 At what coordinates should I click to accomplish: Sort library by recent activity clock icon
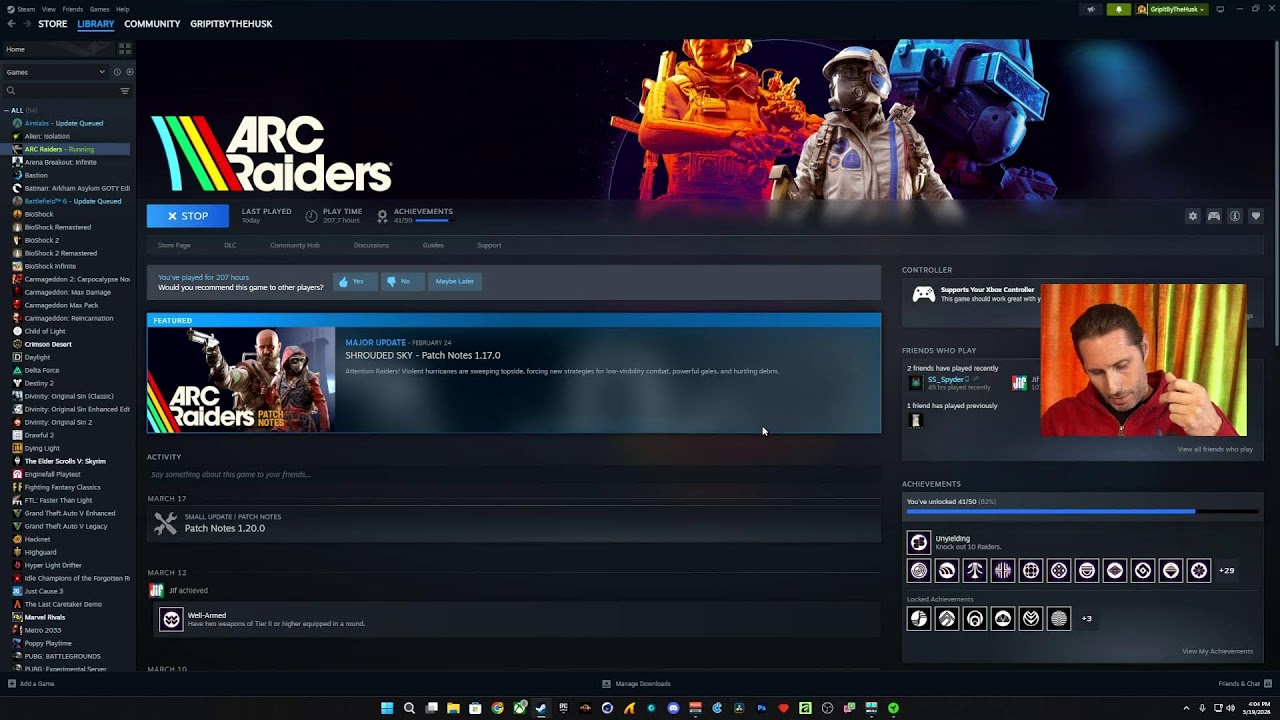coord(117,72)
